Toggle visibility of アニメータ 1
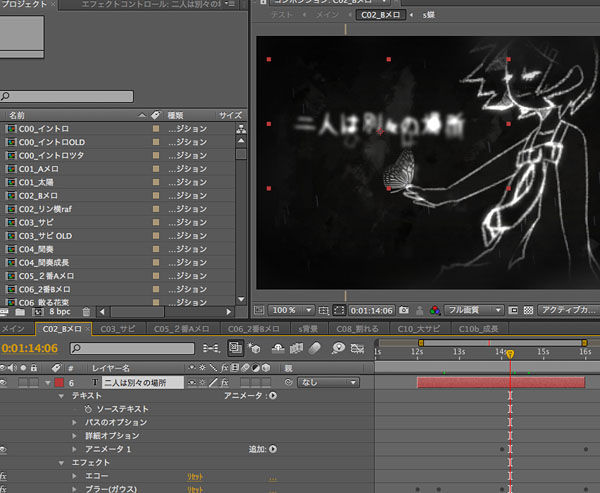Viewport: 600px width, 493px height. [x=3, y=449]
